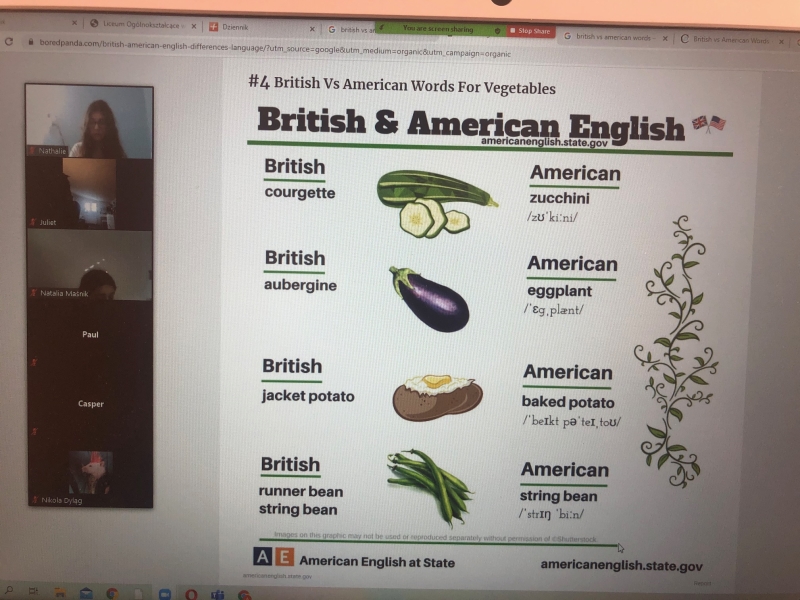Click the Stop Share button

click(x=531, y=31)
